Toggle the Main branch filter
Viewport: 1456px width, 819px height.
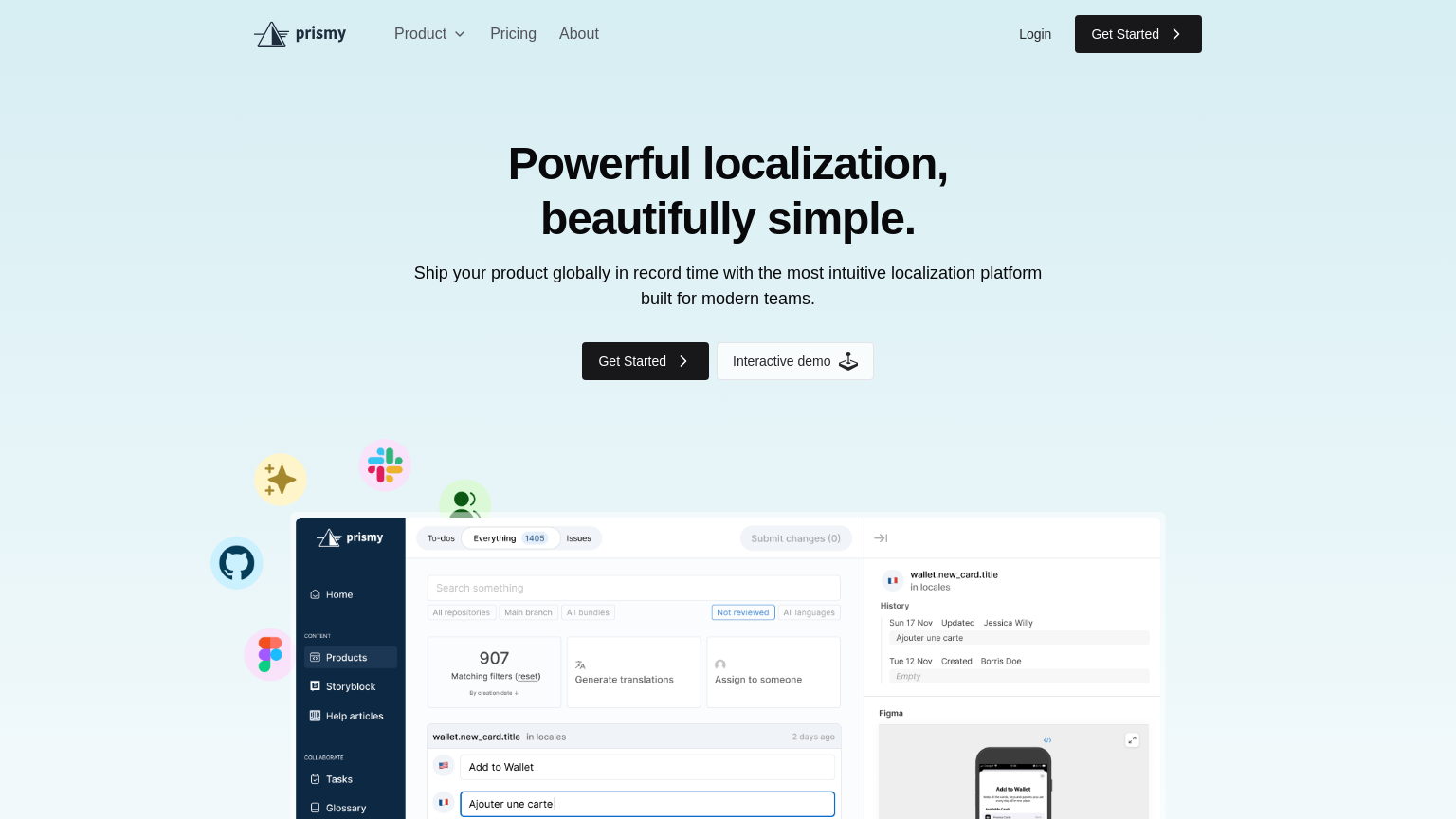pyautogui.click(x=528, y=612)
